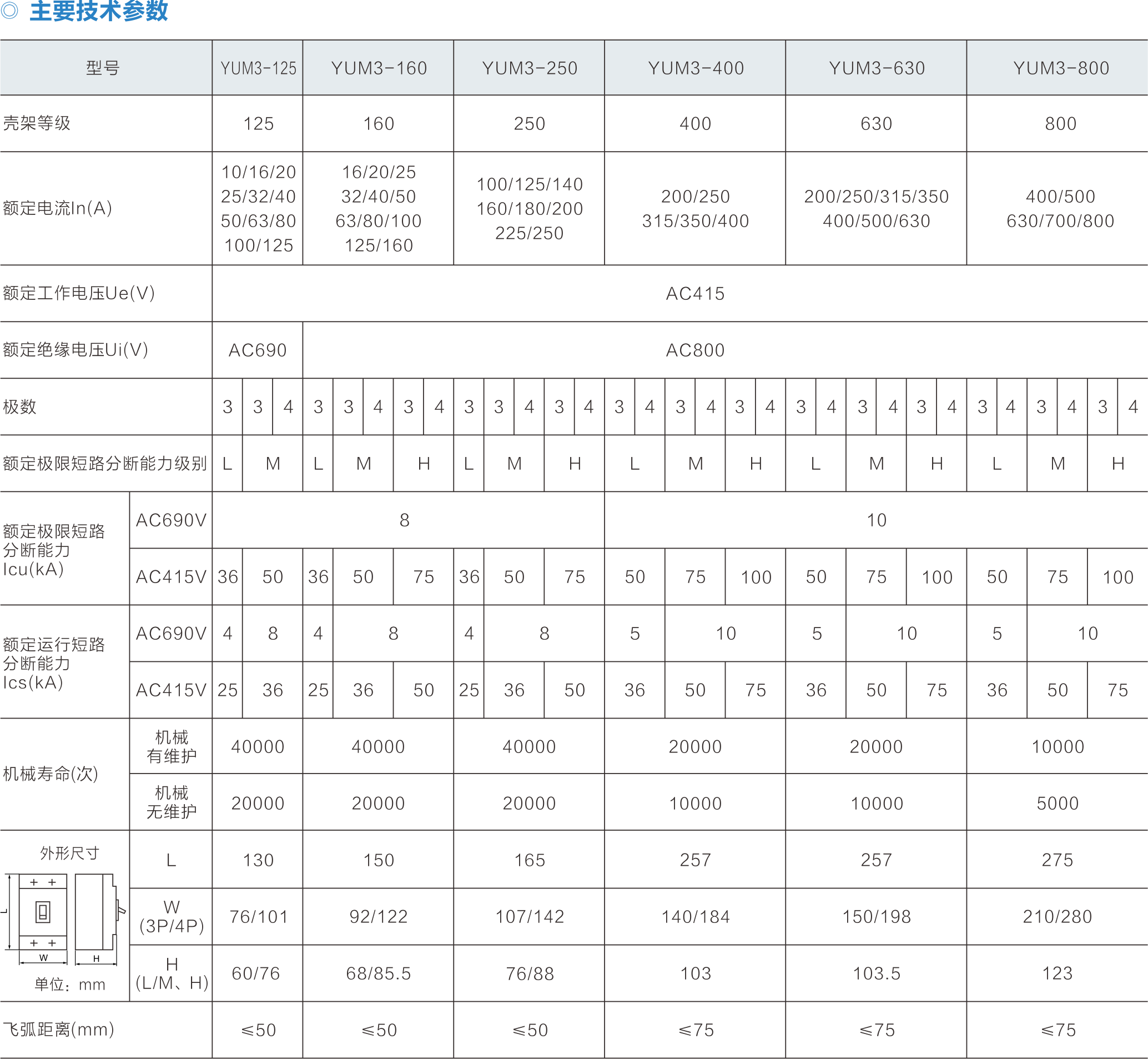Select the YUM3-160 column header
This screenshot has width=1148, height=1059.
[379, 68]
